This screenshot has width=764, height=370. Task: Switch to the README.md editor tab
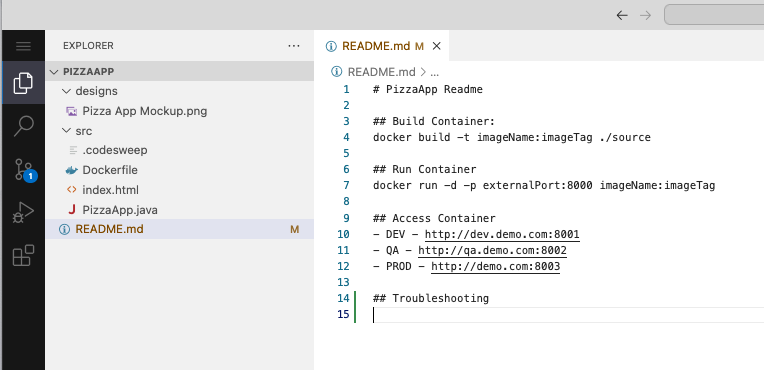pos(376,46)
